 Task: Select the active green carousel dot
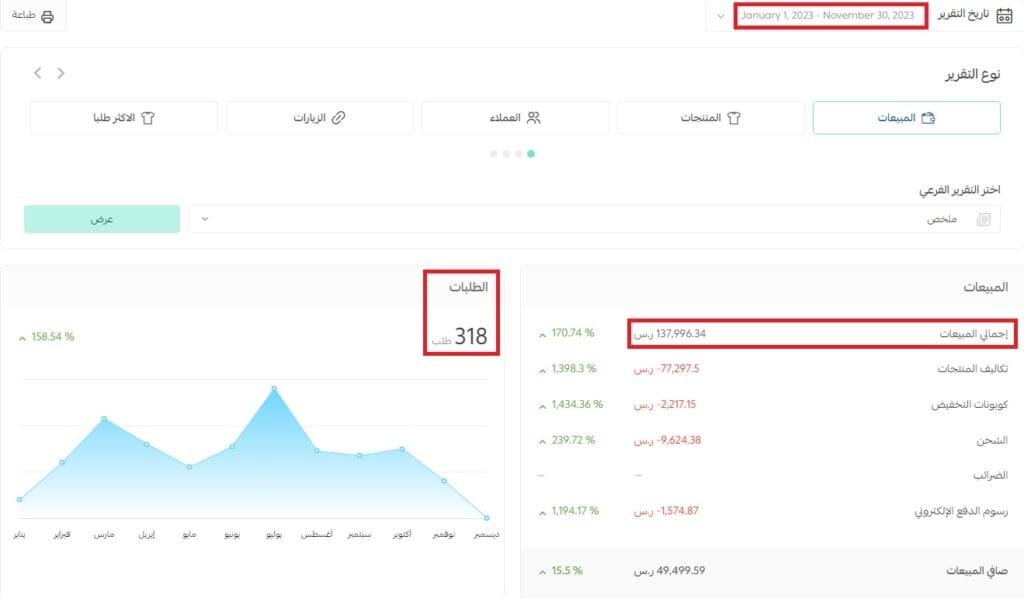pyautogui.click(x=531, y=154)
